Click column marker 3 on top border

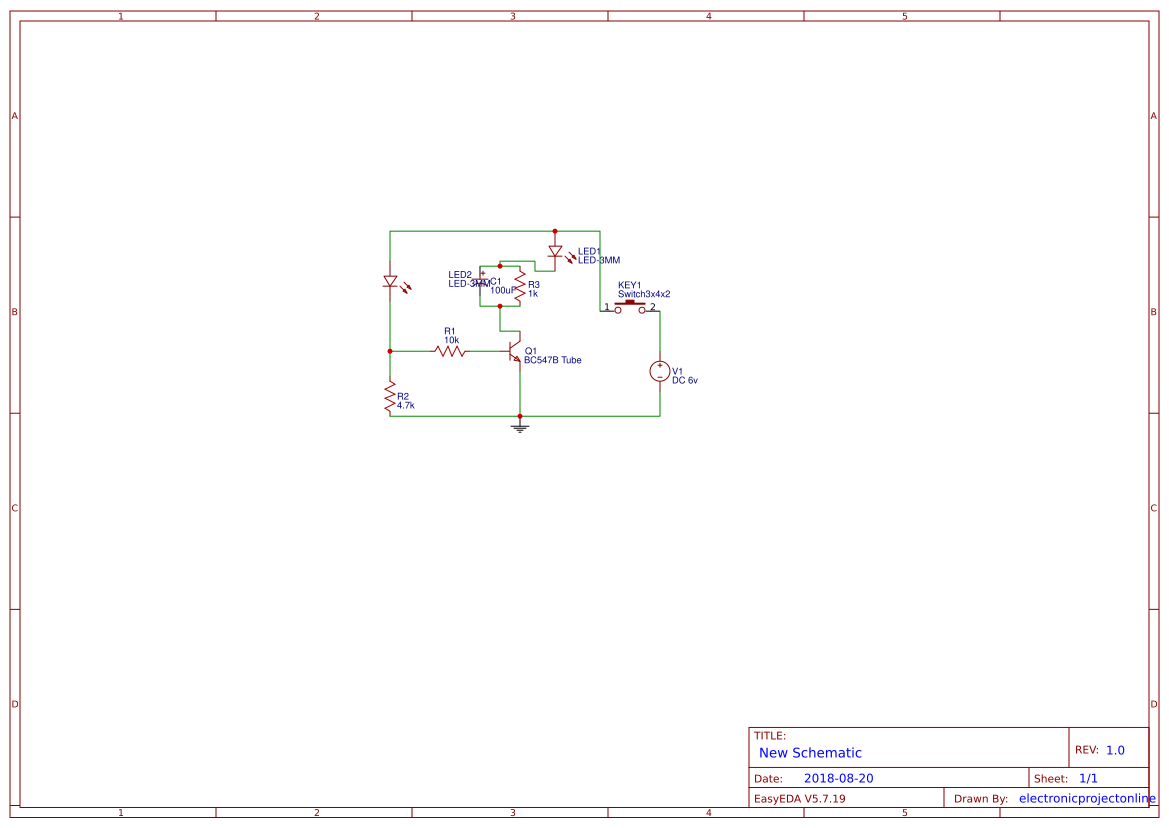click(512, 15)
